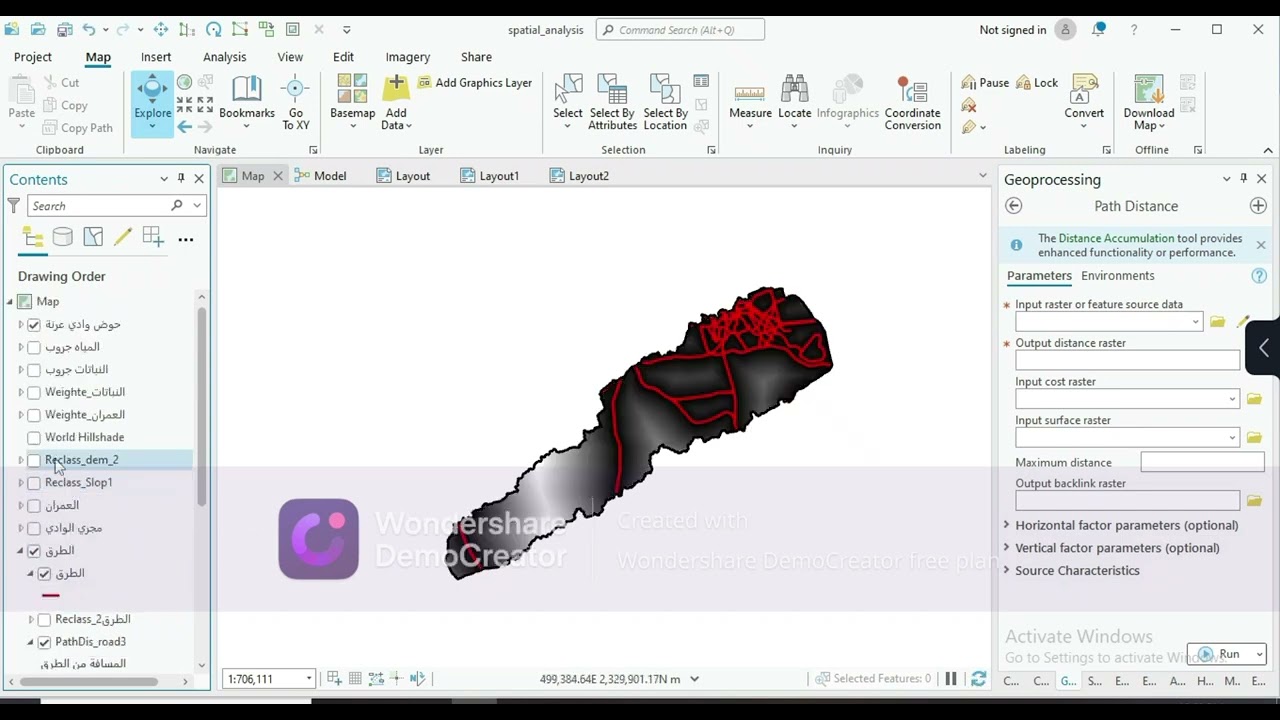Open the Distance Accumulation tool link
Viewport: 1280px width, 720px height.
[1116, 239]
